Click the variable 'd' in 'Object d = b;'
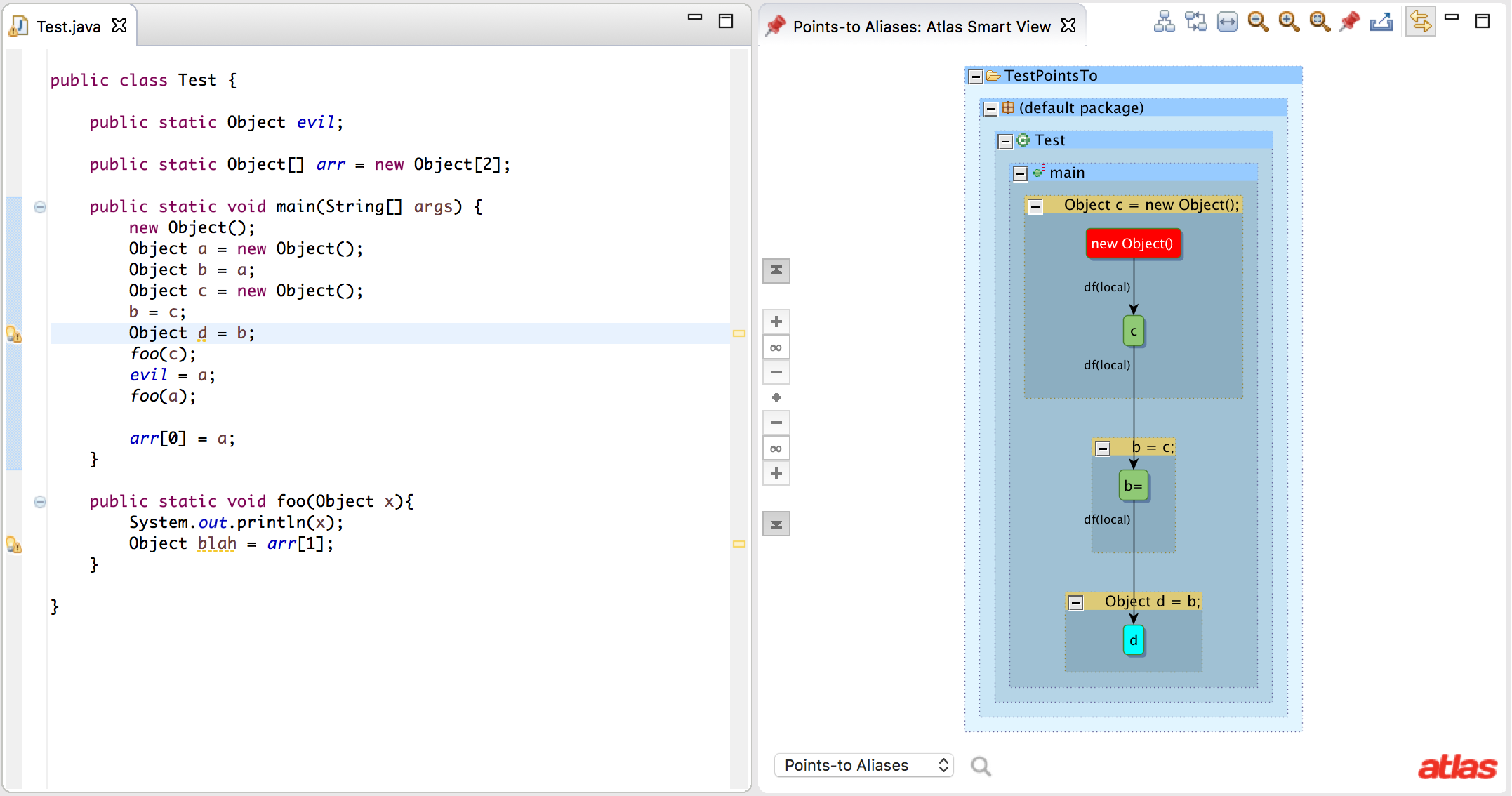The height and width of the screenshot is (796, 1512). click(x=202, y=333)
